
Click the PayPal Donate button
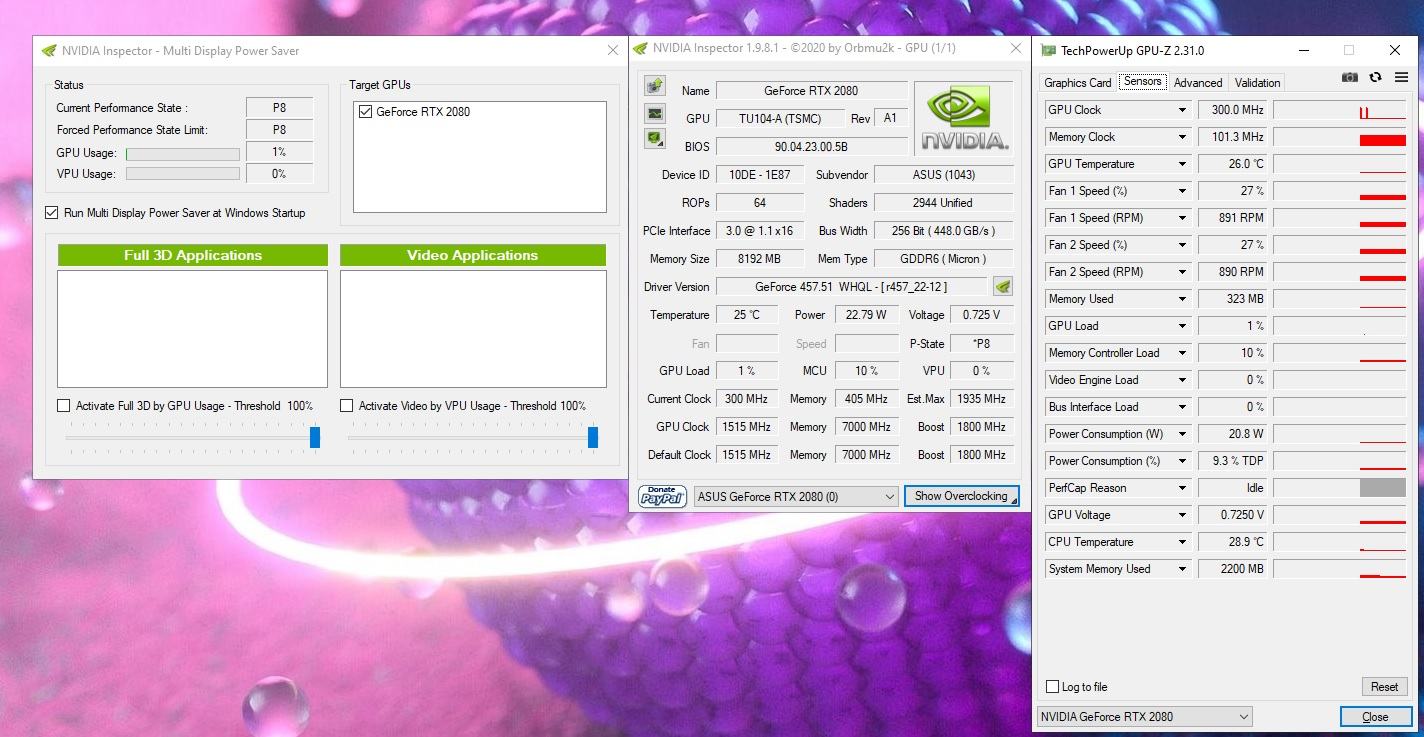[662, 496]
